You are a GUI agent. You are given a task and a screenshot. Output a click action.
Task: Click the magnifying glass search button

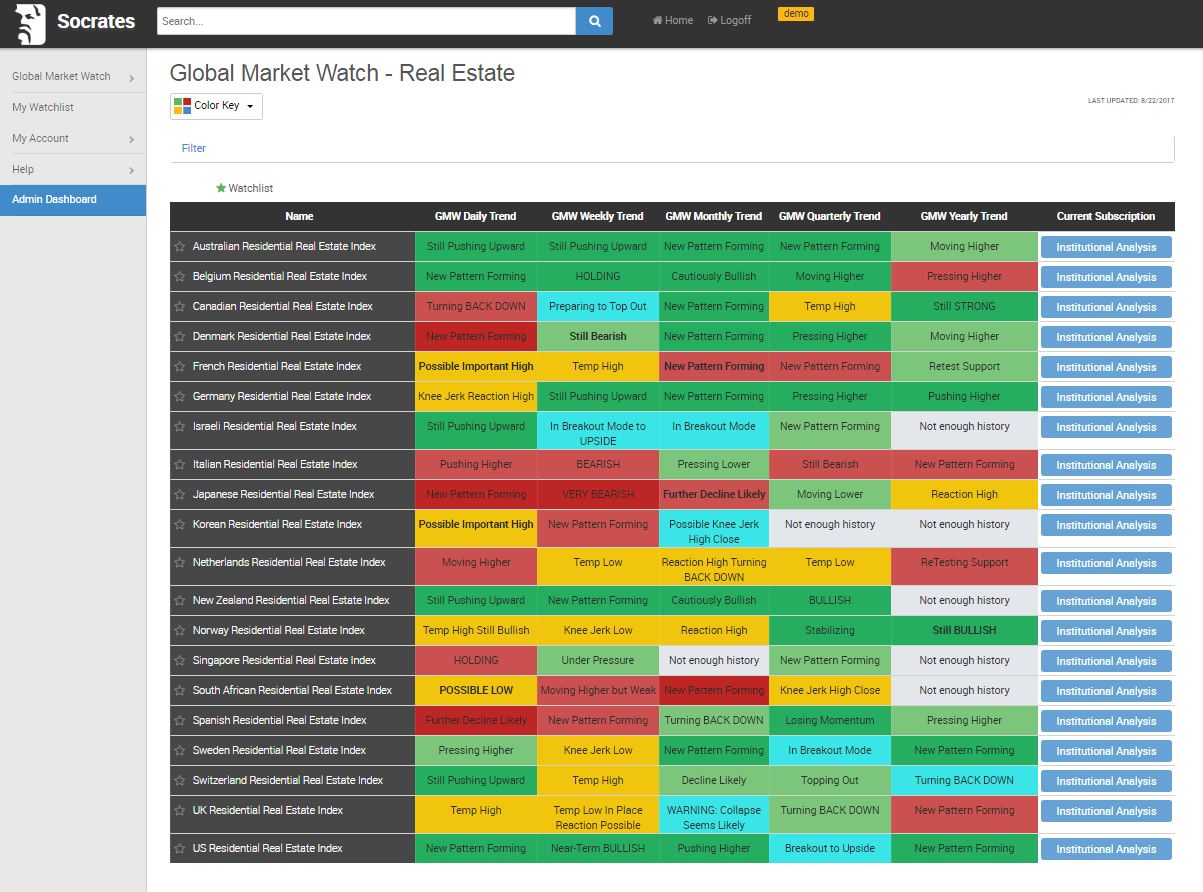point(594,21)
